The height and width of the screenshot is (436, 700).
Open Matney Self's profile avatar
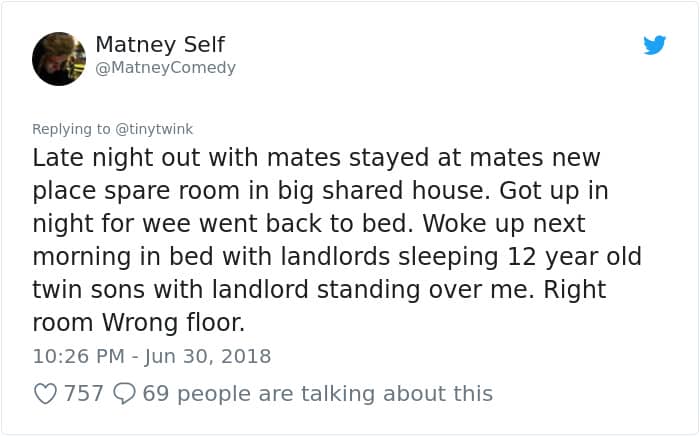(59, 58)
